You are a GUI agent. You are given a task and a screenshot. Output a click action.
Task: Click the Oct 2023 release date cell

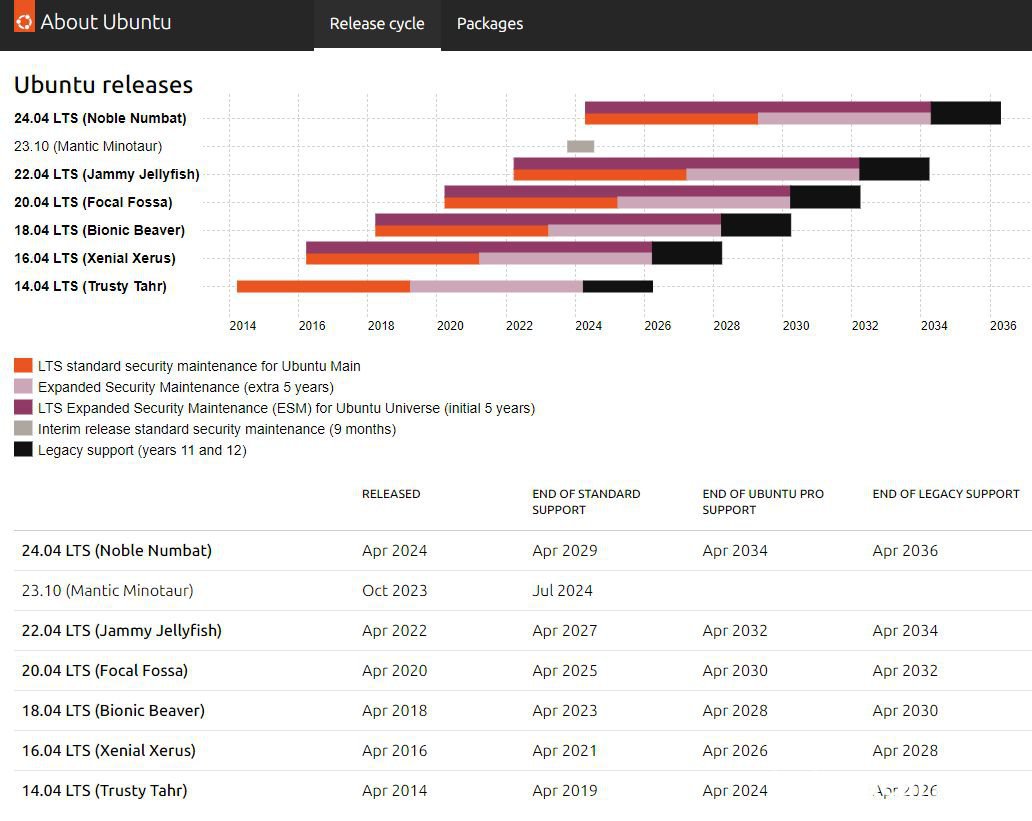click(394, 591)
